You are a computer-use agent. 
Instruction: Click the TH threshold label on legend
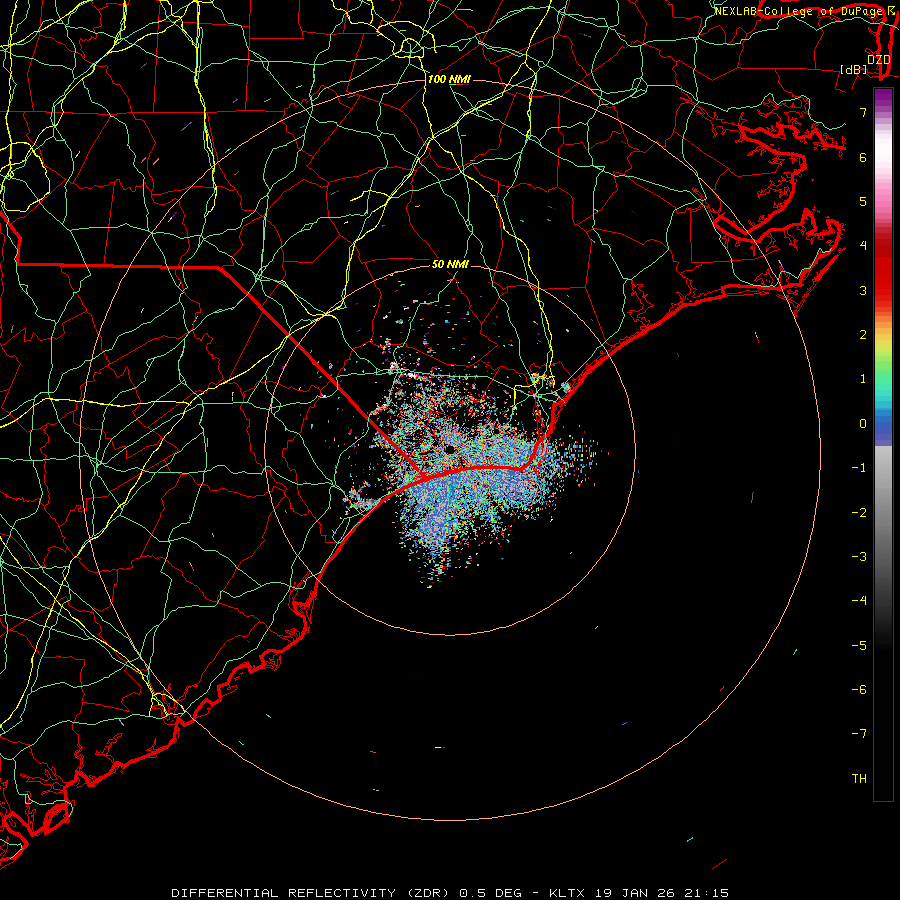pyautogui.click(x=859, y=779)
